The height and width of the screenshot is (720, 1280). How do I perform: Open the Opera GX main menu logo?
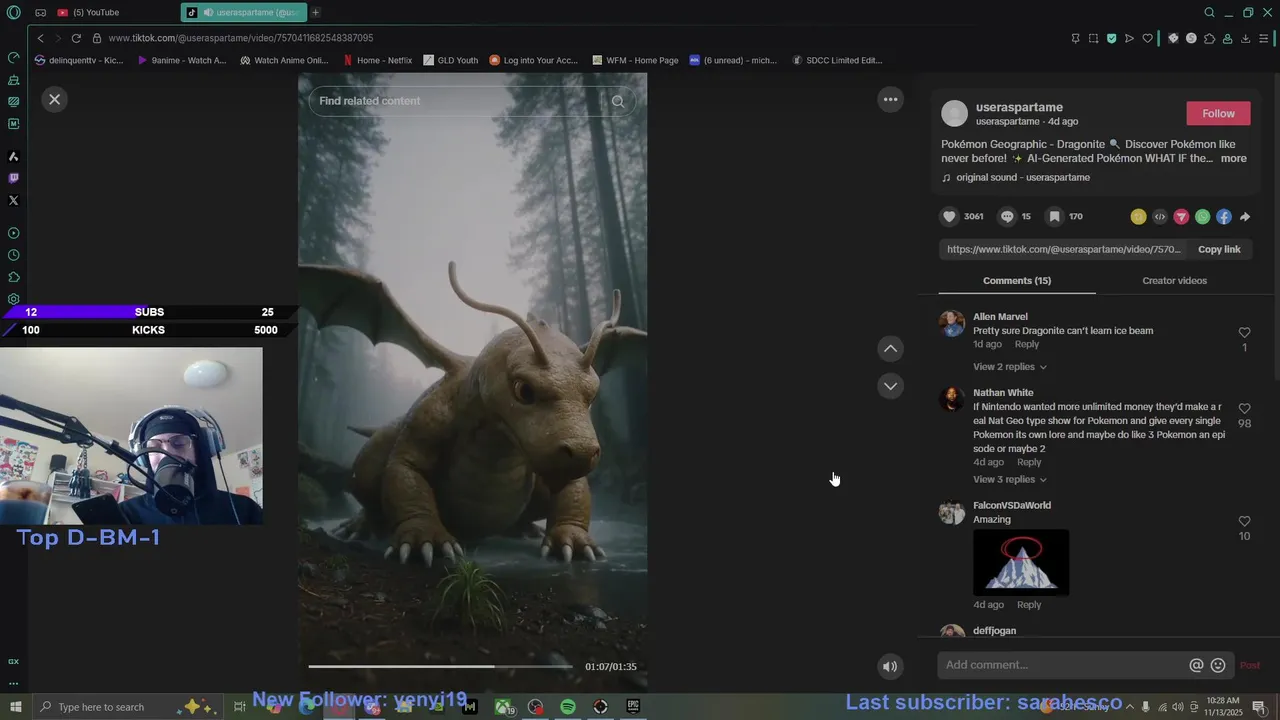[13, 13]
